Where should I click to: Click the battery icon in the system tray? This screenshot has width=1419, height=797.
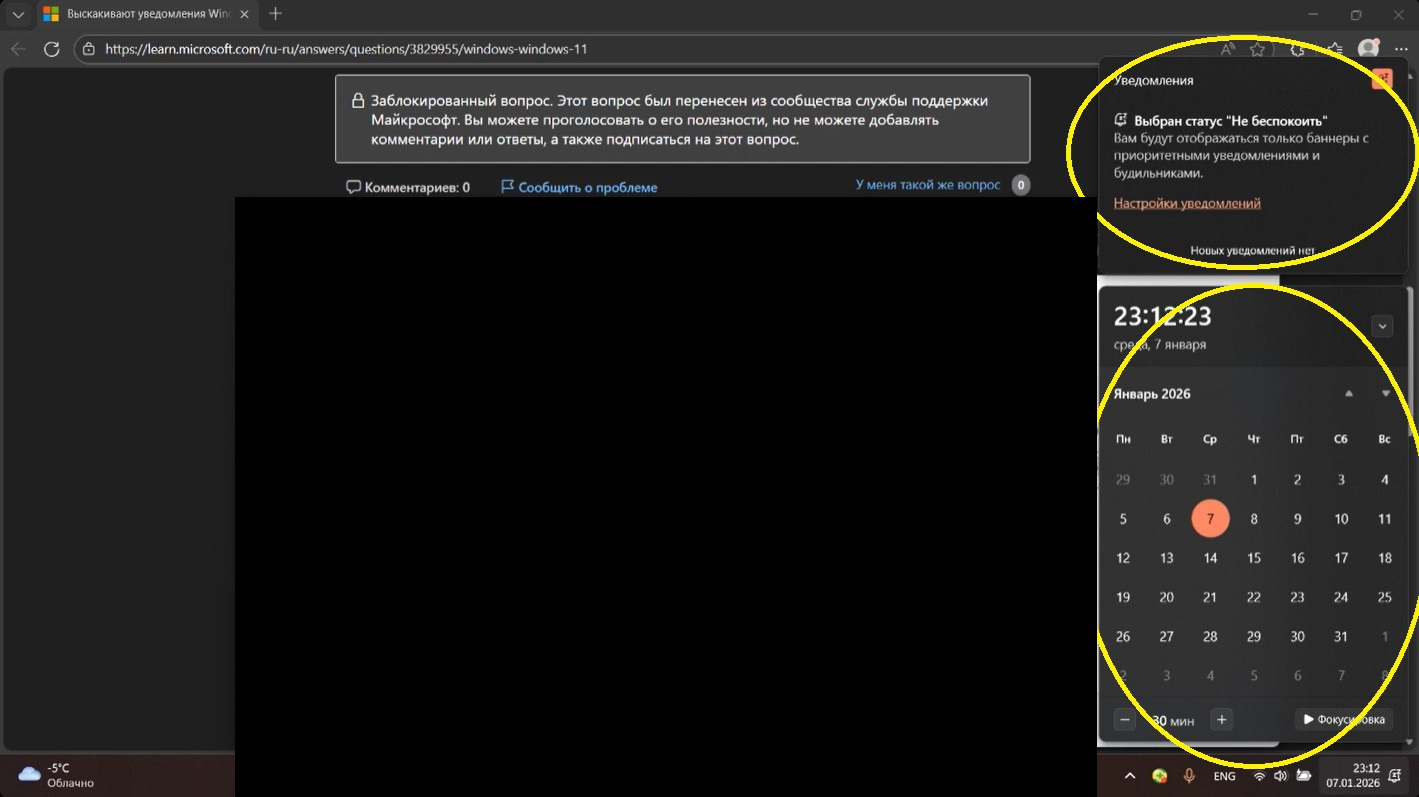[1303, 776]
